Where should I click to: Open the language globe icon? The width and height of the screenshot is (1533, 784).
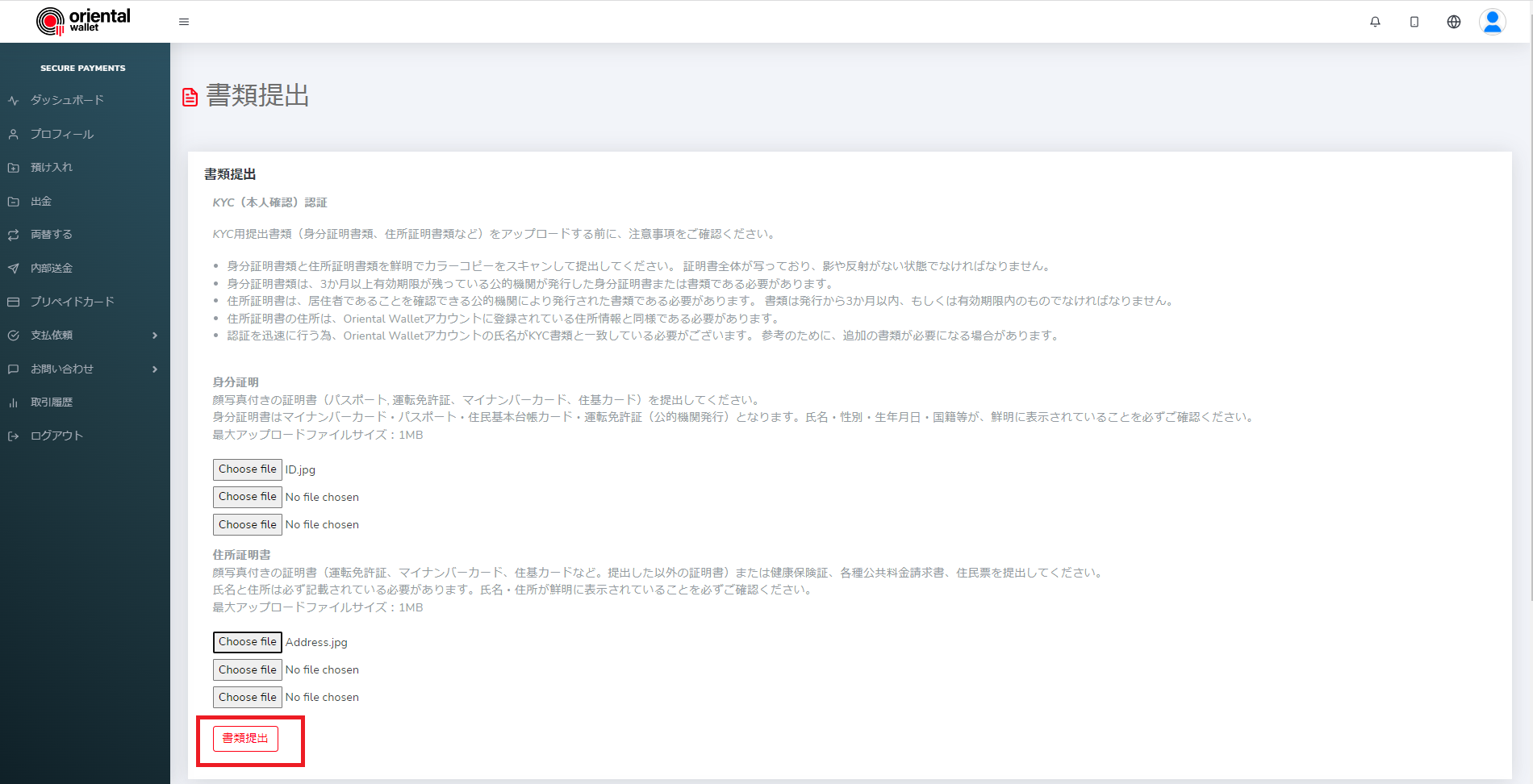[x=1454, y=22]
